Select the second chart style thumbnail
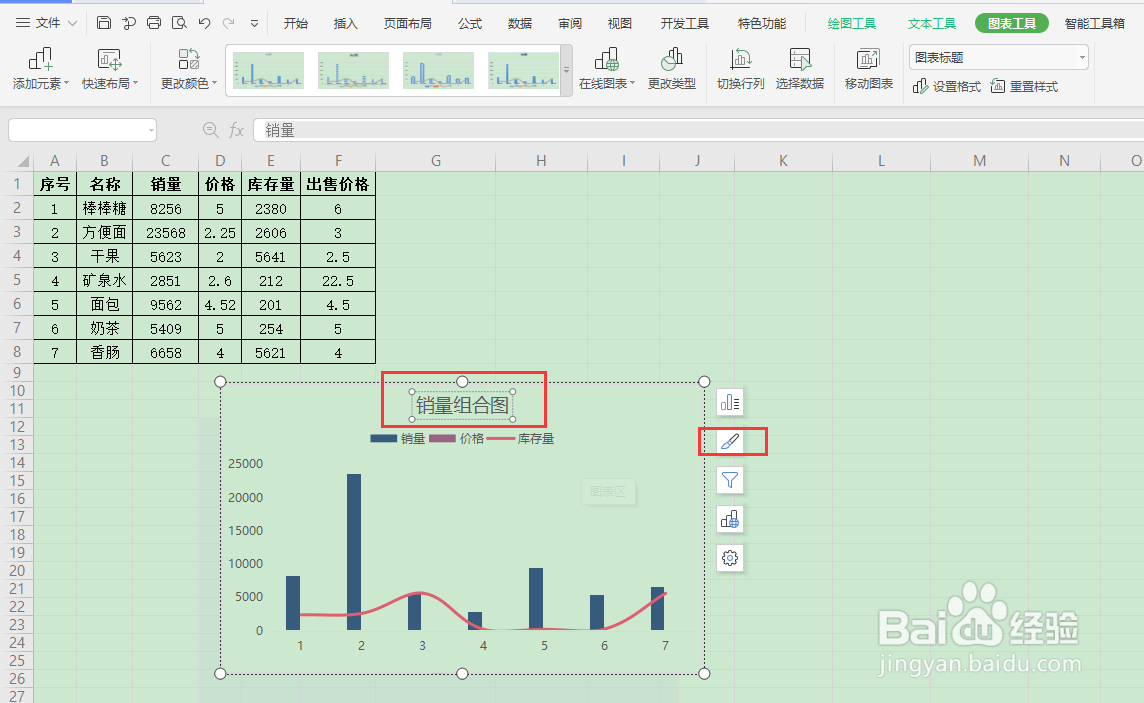The image size is (1144, 703). coord(353,70)
